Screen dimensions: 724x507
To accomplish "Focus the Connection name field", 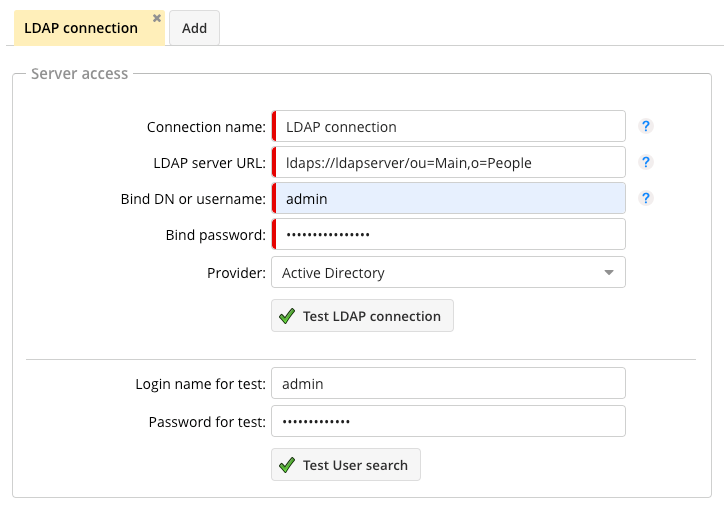I will (450, 127).
